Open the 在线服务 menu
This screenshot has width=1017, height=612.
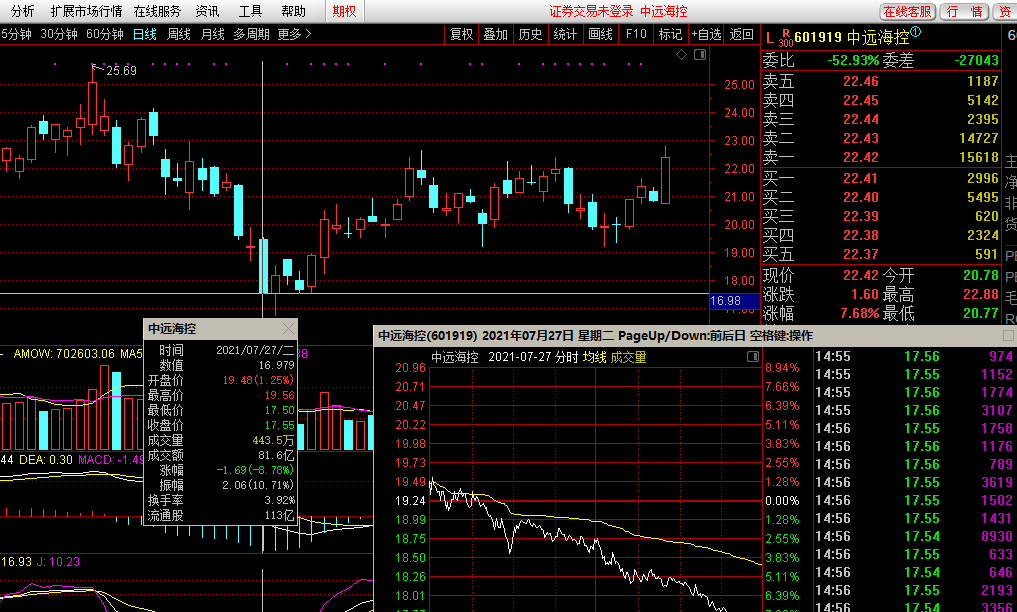[157, 11]
